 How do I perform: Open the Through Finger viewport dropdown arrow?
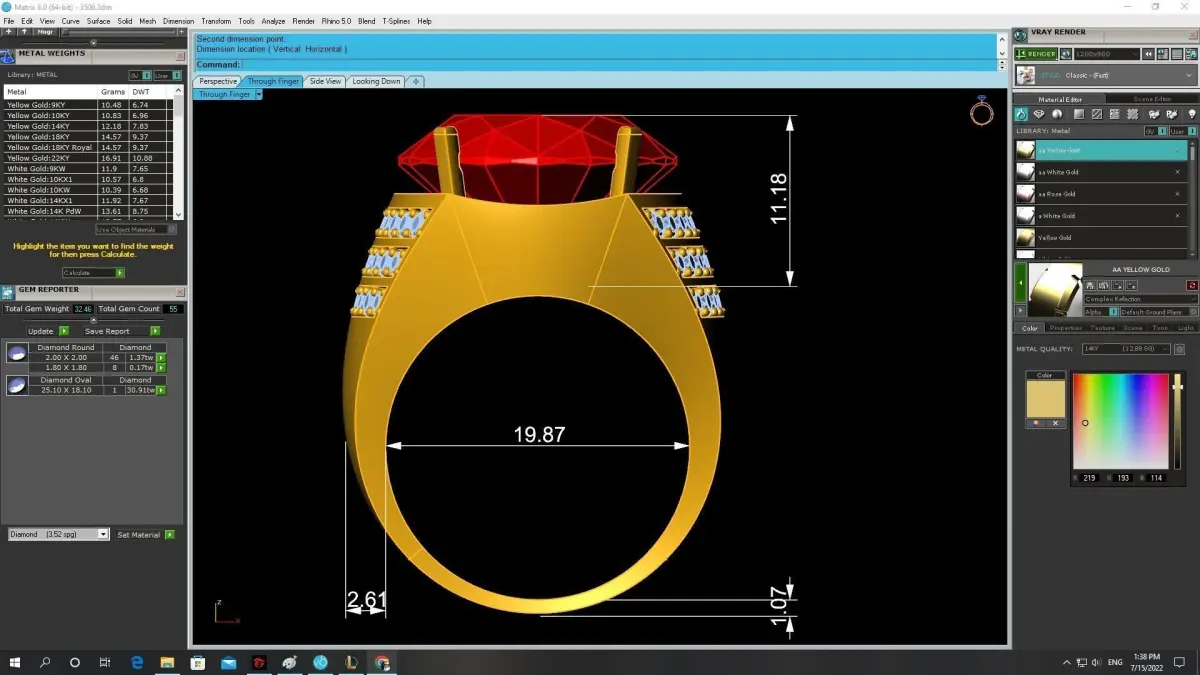(258, 95)
